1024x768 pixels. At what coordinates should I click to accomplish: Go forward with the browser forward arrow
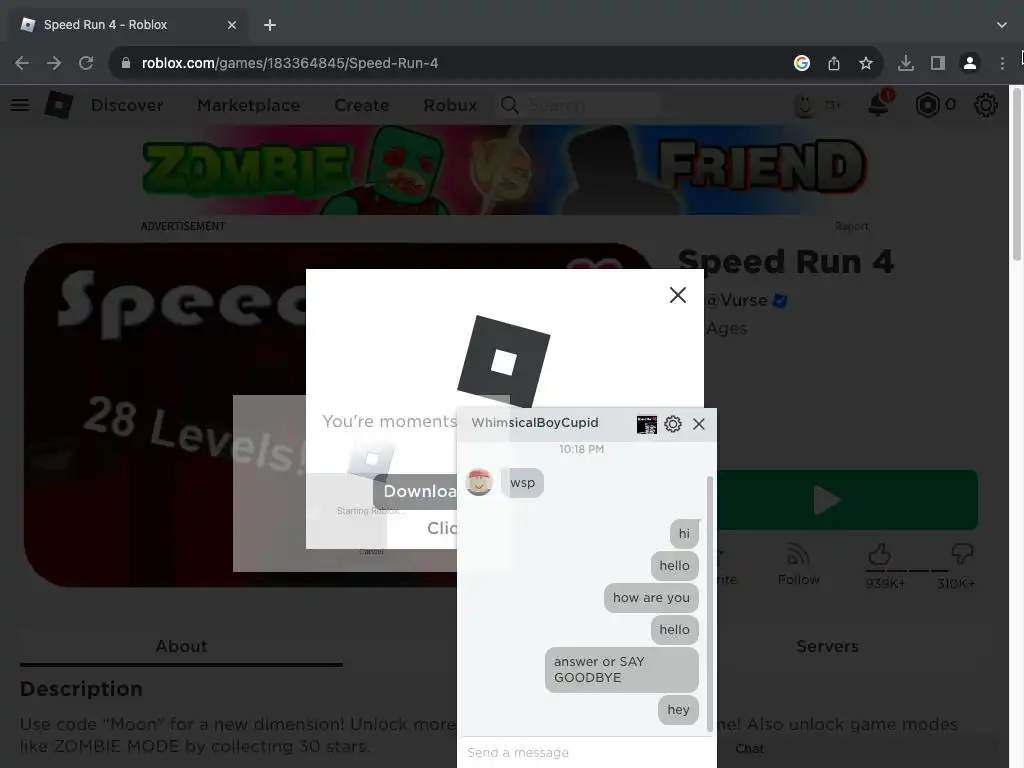pos(54,63)
